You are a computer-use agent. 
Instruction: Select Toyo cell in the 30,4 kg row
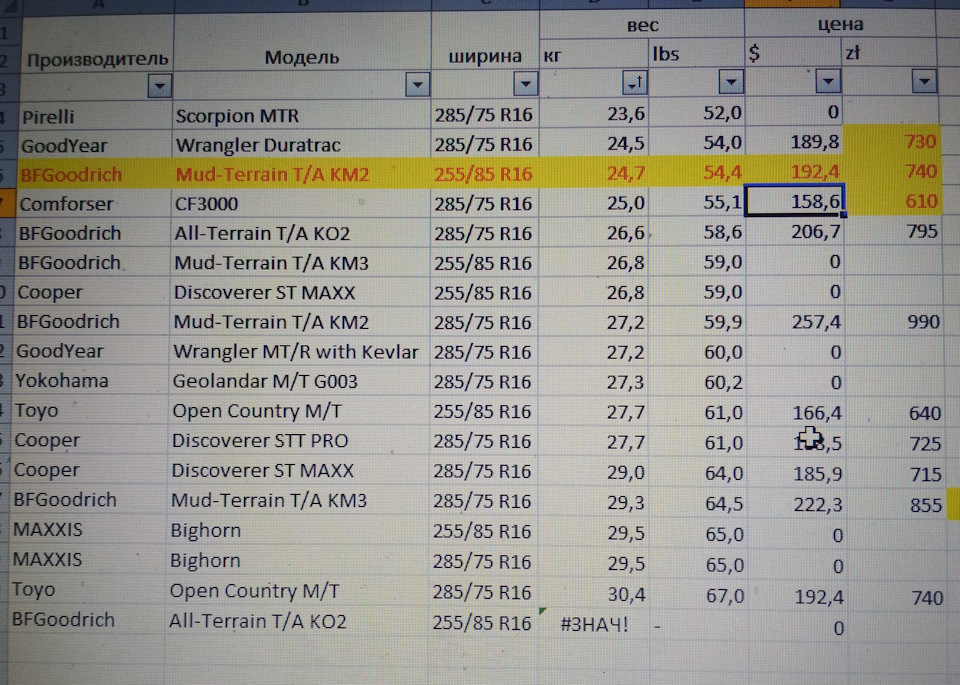click(88, 590)
